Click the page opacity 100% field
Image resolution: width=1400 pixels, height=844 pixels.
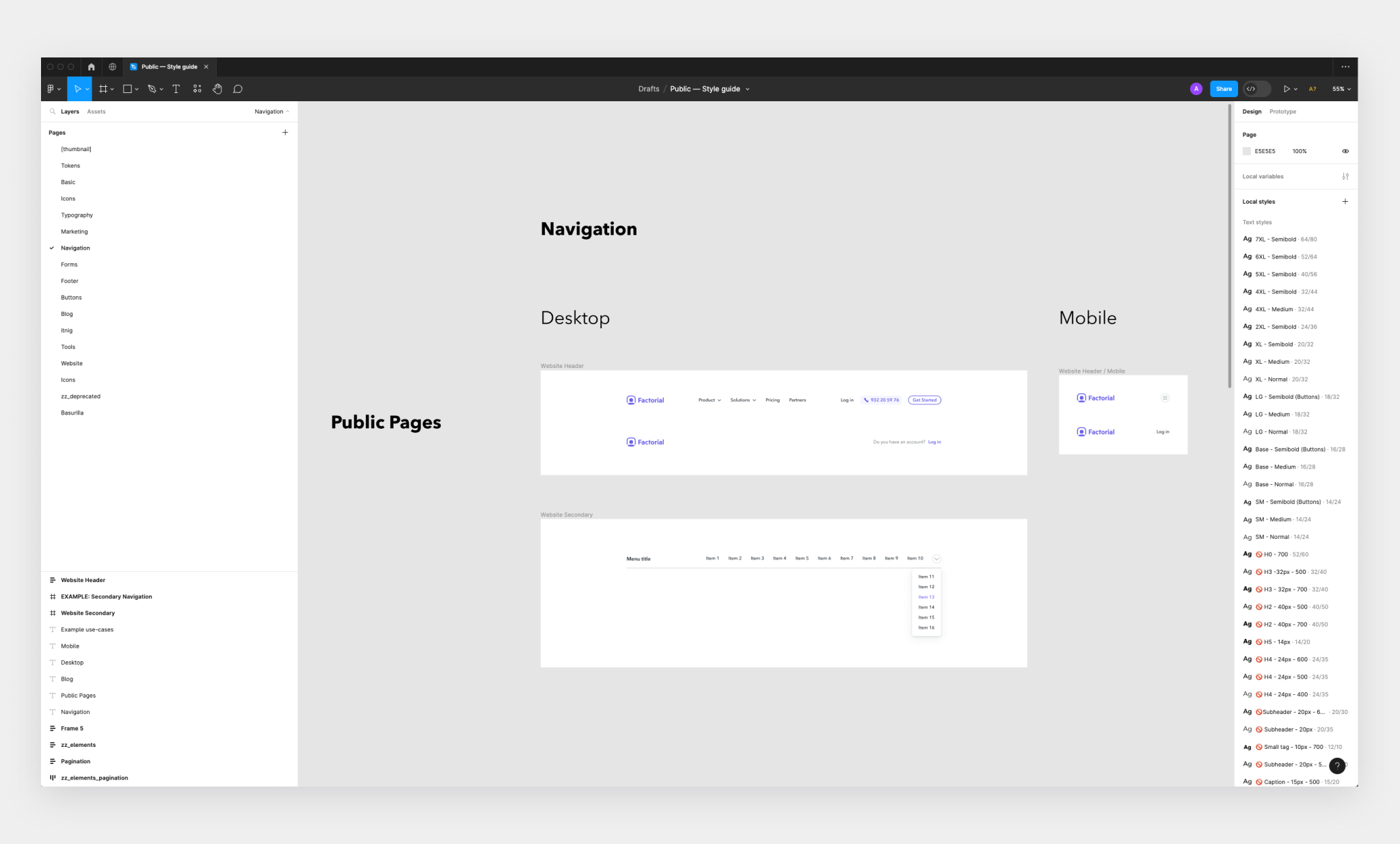click(x=1300, y=151)
